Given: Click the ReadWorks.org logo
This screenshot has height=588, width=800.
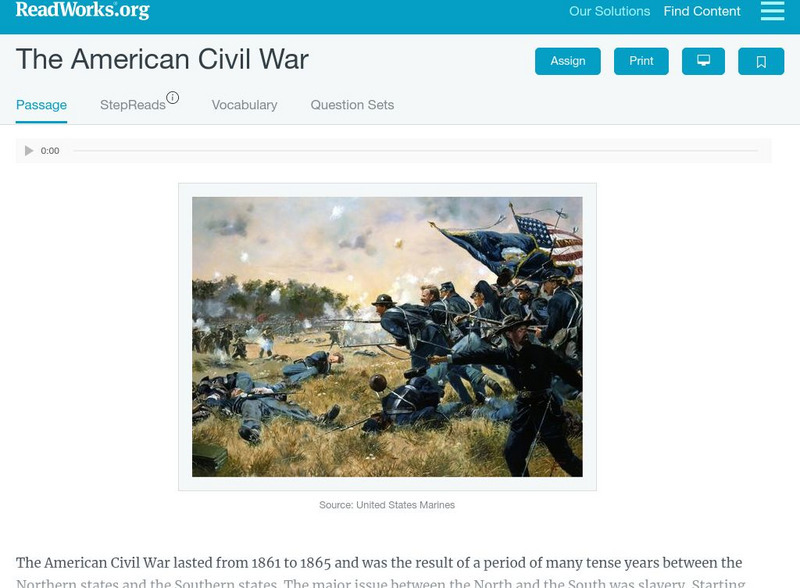Looking at the screenshot, I should click(83, 10).
